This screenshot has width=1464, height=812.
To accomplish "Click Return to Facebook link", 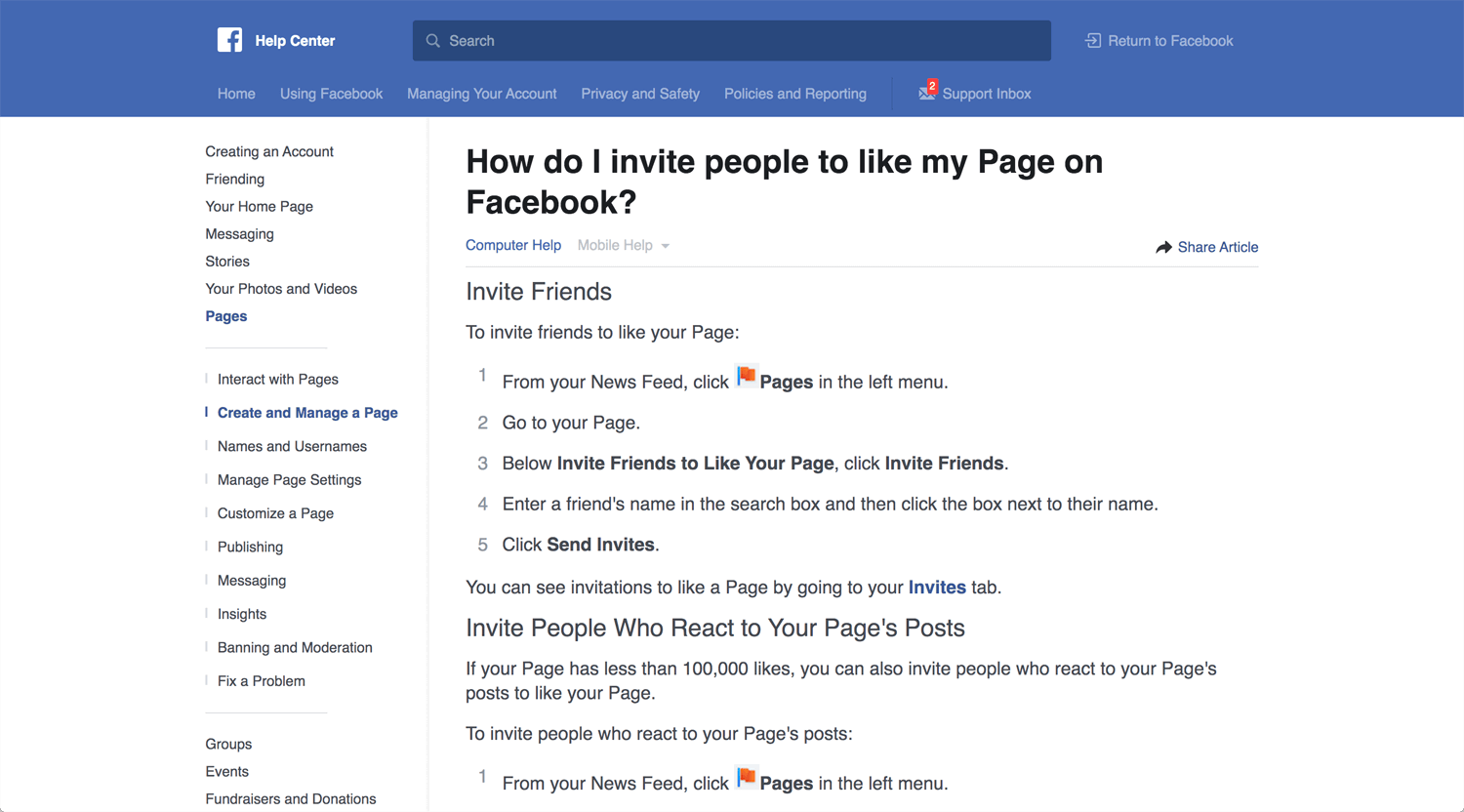I will (x=1170, y=41).
